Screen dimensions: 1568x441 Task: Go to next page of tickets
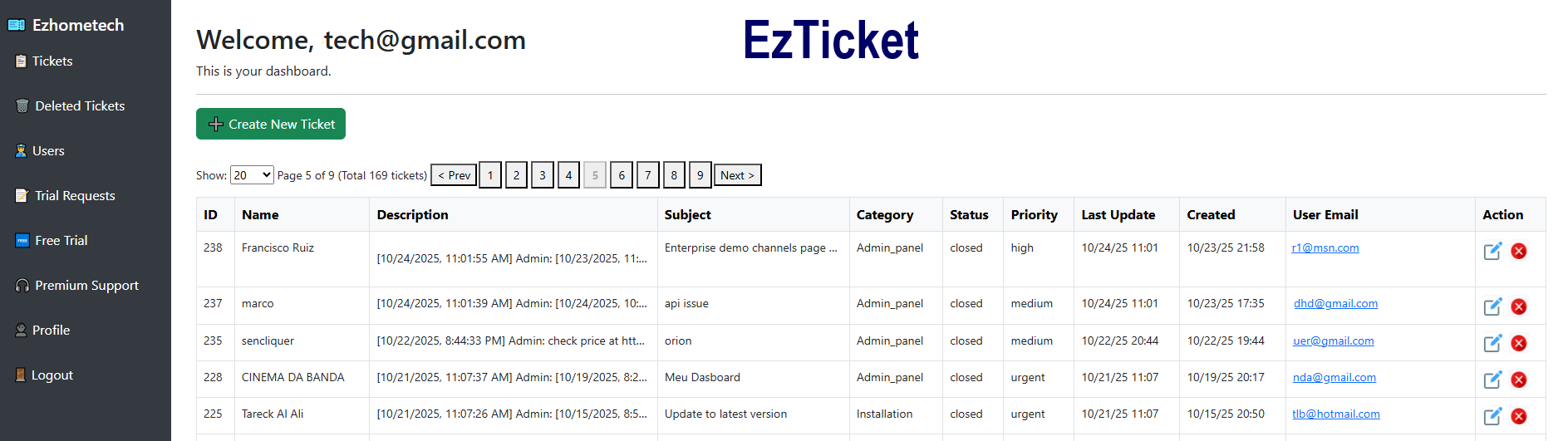pos(737,175)
